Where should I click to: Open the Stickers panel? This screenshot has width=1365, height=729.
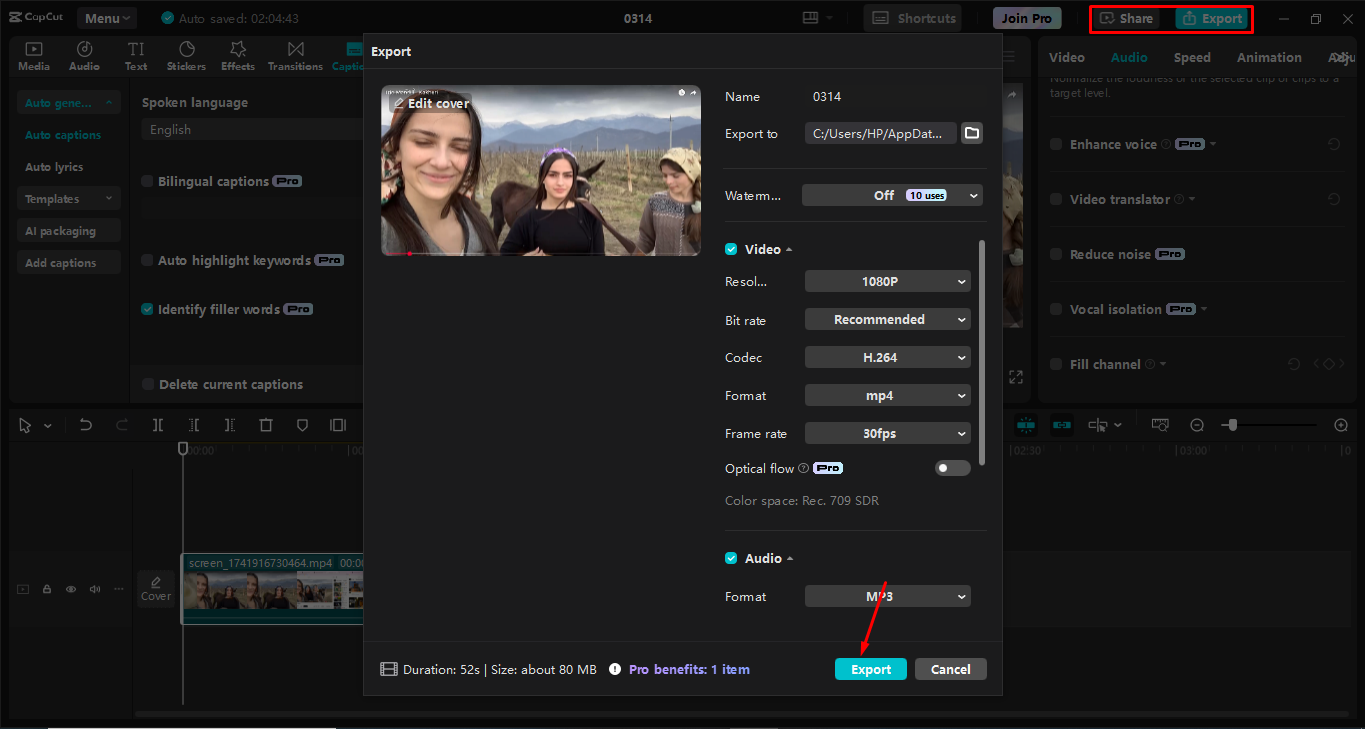pyautogui.click(x=186, y=55)
